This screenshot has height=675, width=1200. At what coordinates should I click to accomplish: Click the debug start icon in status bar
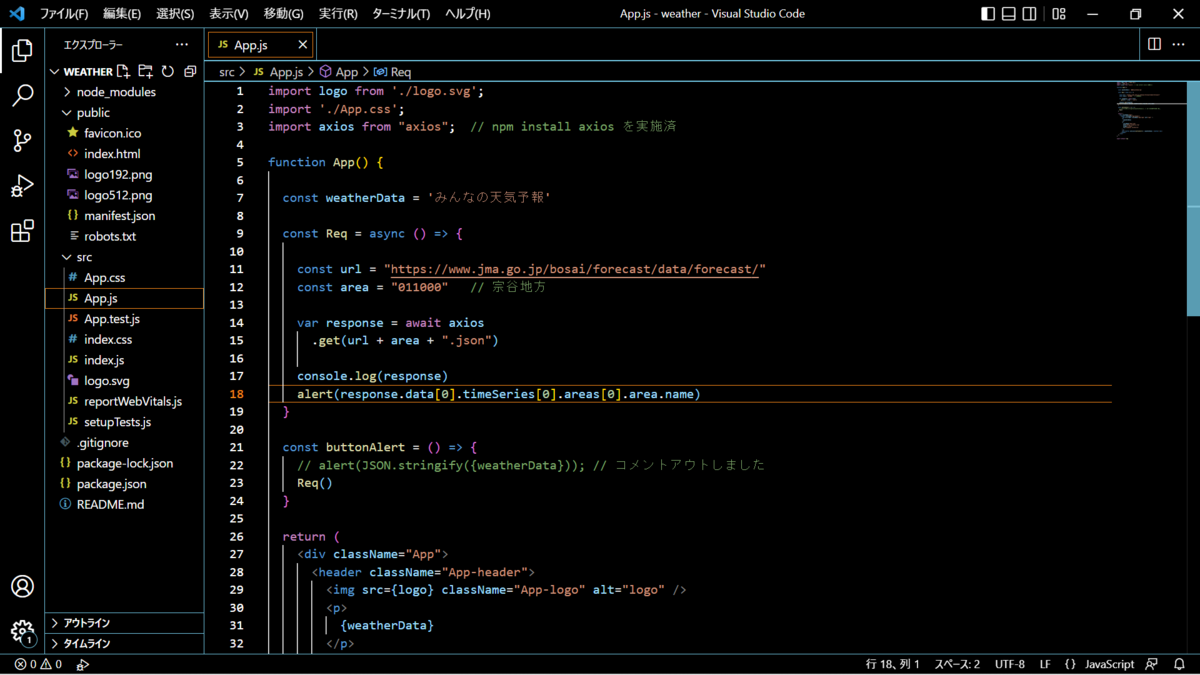pos(83,664)
